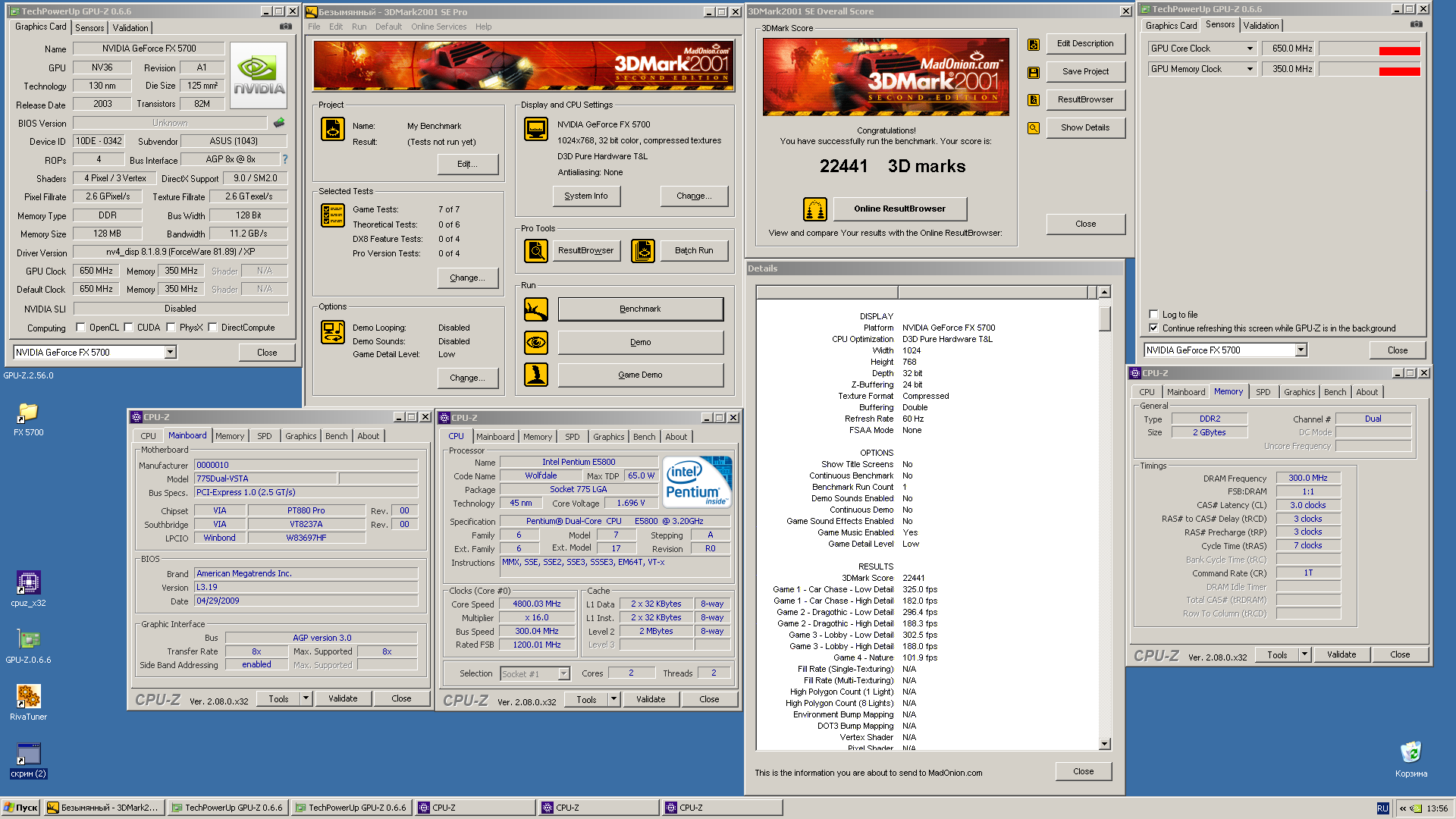Image resolution: width=1456 pixels, height=819 pixels.
Task: Click the camera icon in right GPU-Z window
Action: point(1416,24)
